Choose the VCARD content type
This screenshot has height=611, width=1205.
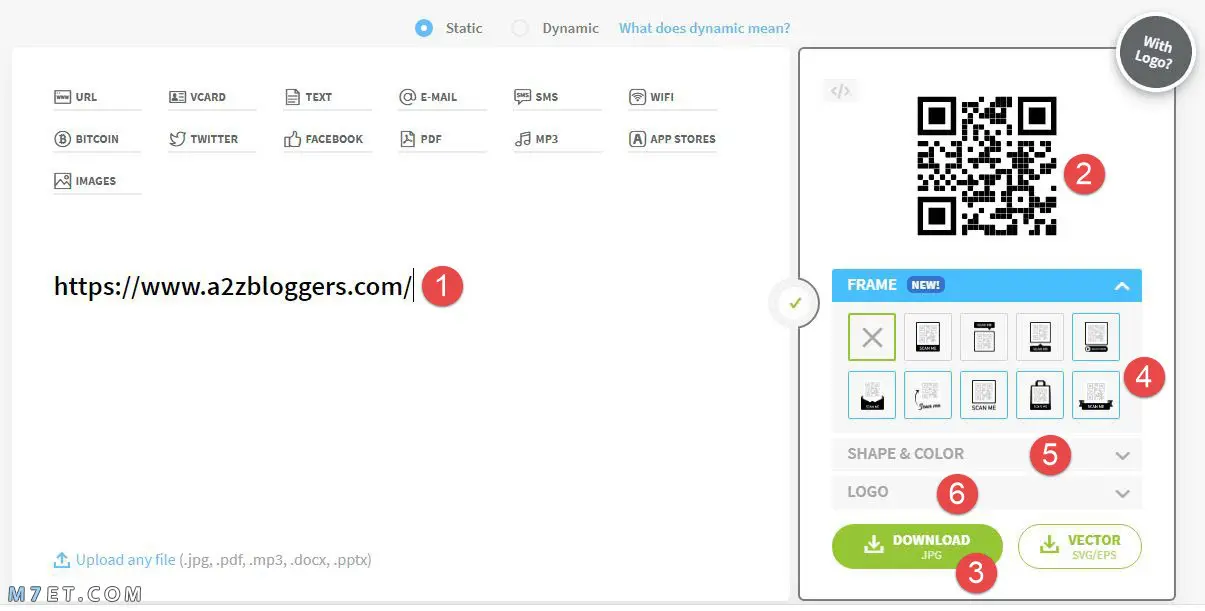[x=198, y=97]
